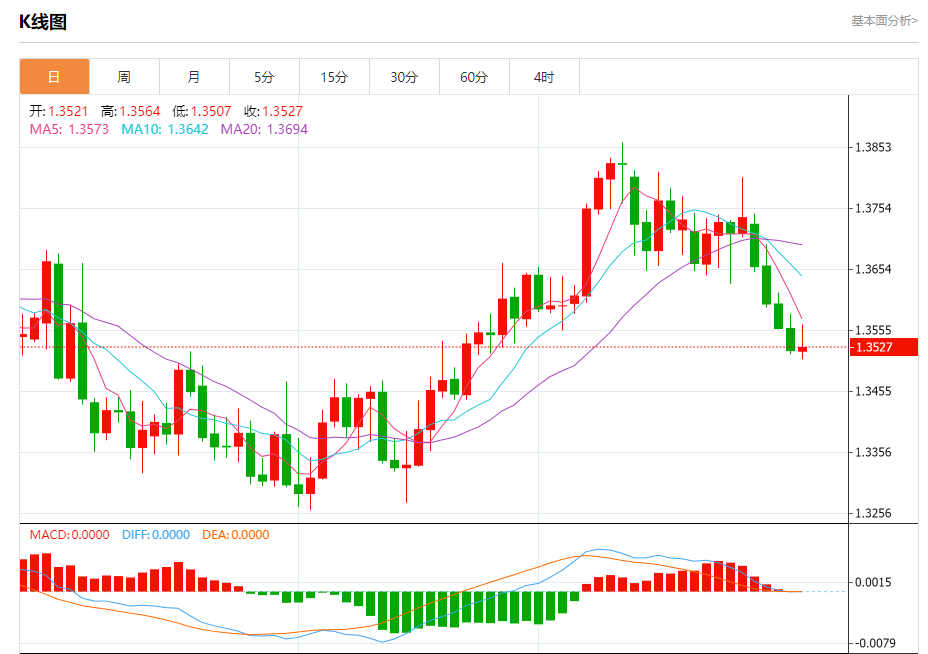This screenshot has height=654, width=928.
Task: Click the 1.3356 price axis label
Action: point(873,452)
